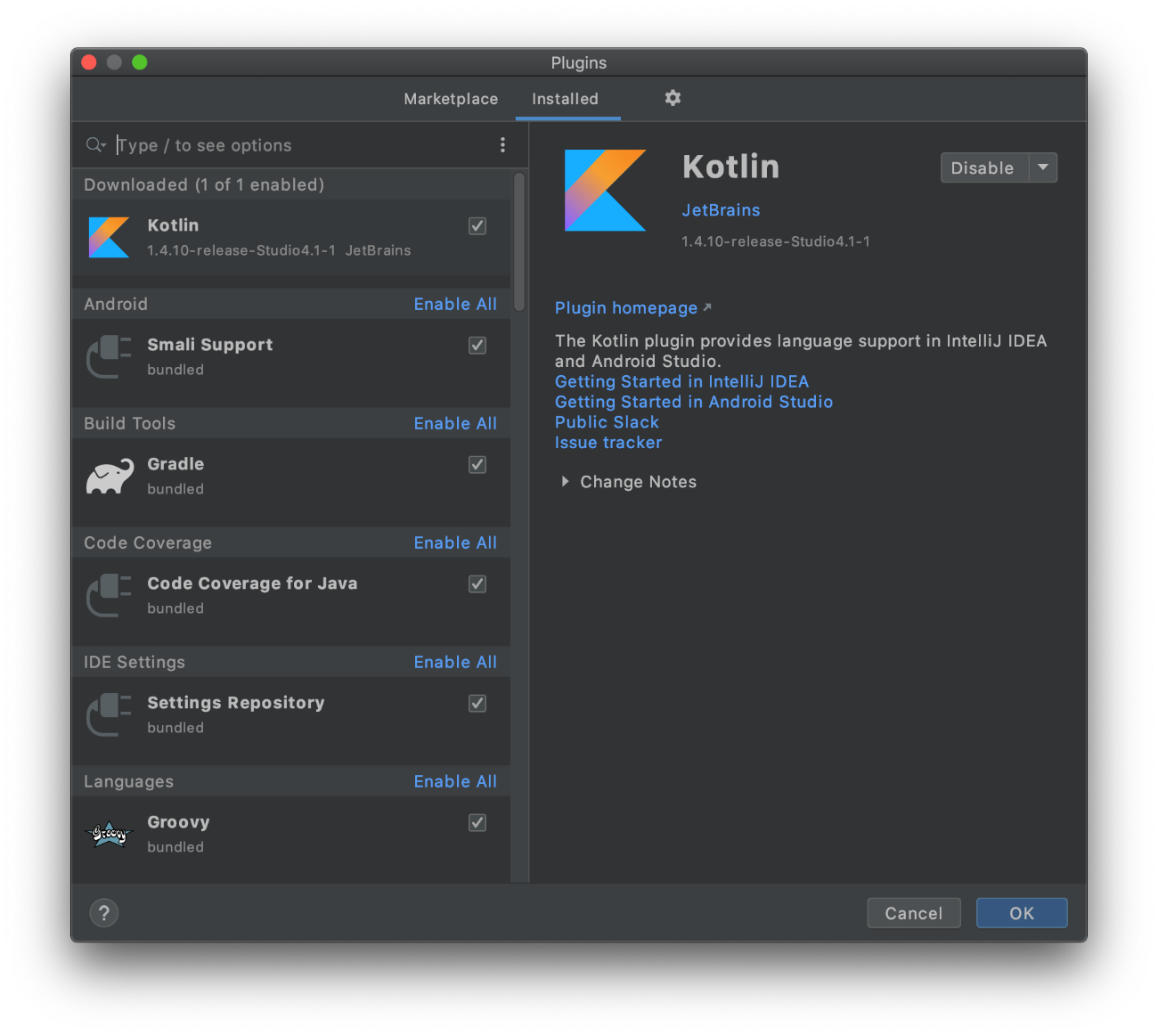
Task: Toggle the Smali Support checkbox
Action: coord(477,346)
